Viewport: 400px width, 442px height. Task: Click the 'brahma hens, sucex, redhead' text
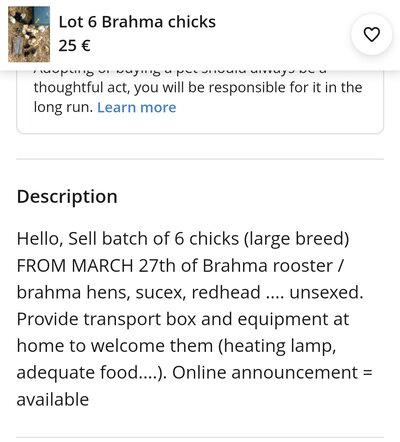click(138, 293)
